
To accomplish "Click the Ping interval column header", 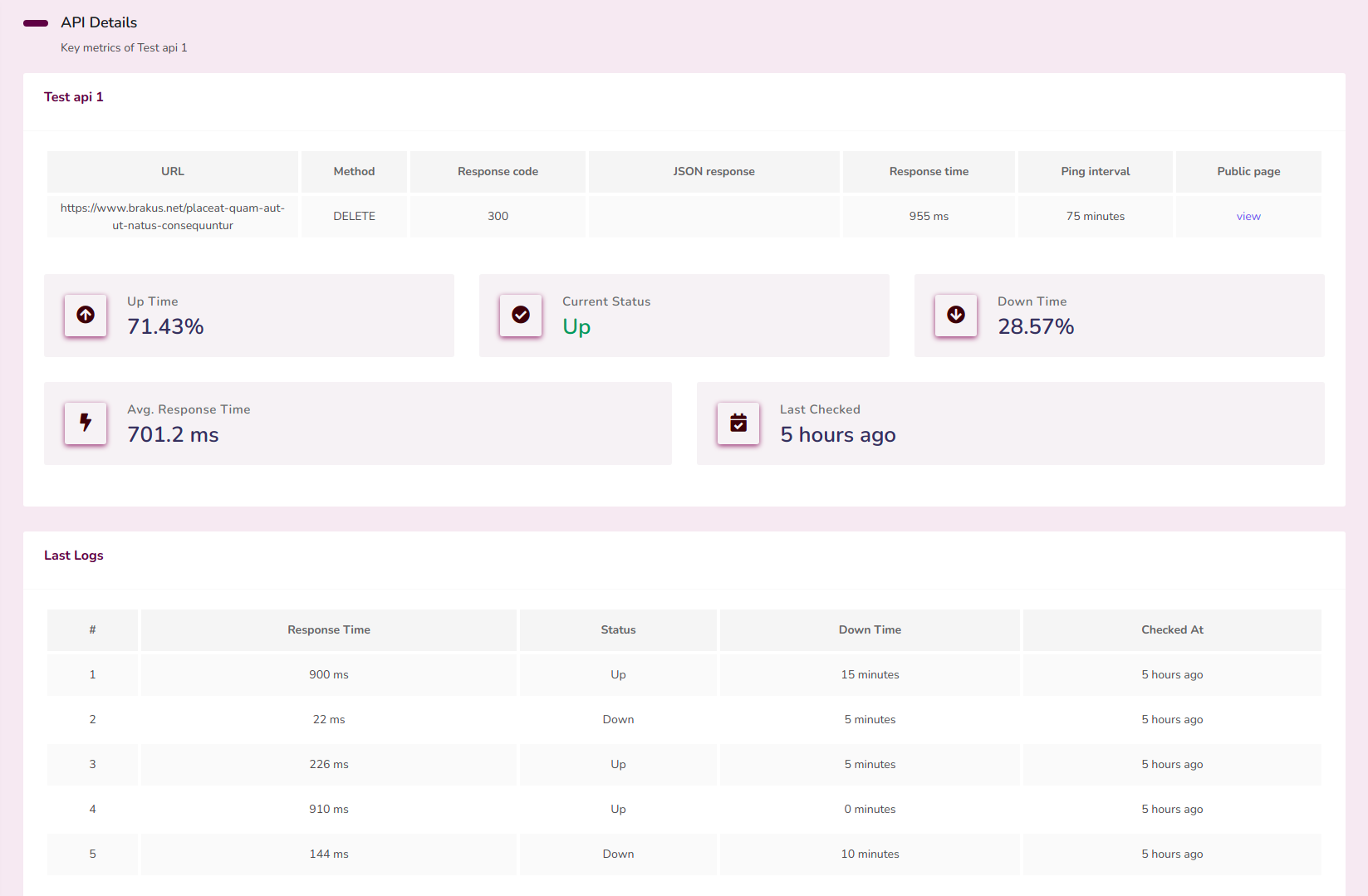I will coord(1095,172).
